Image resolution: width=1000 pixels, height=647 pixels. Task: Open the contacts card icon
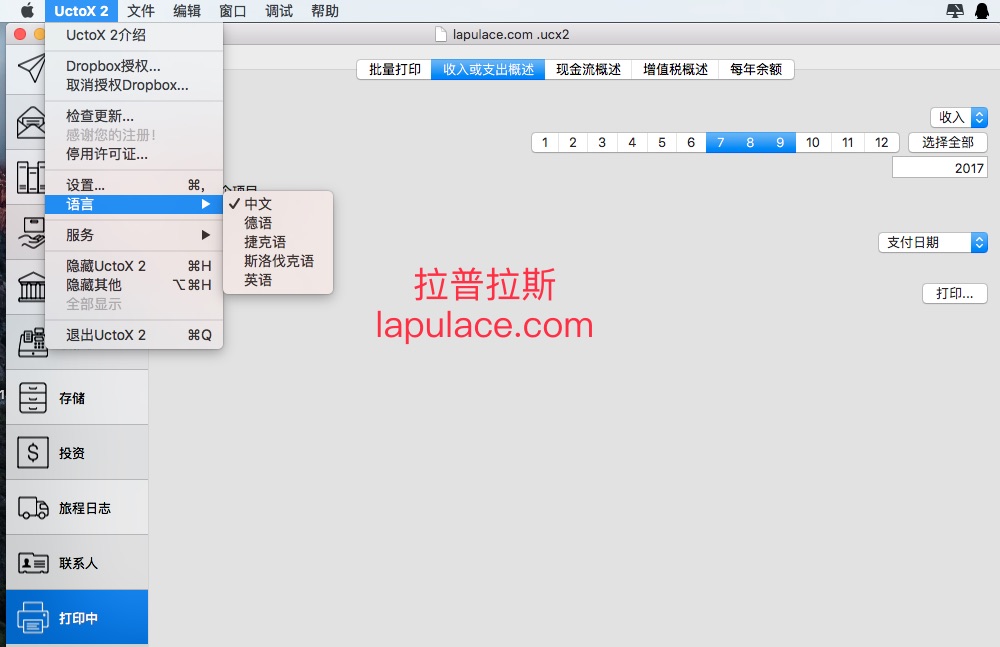(33, 563)
